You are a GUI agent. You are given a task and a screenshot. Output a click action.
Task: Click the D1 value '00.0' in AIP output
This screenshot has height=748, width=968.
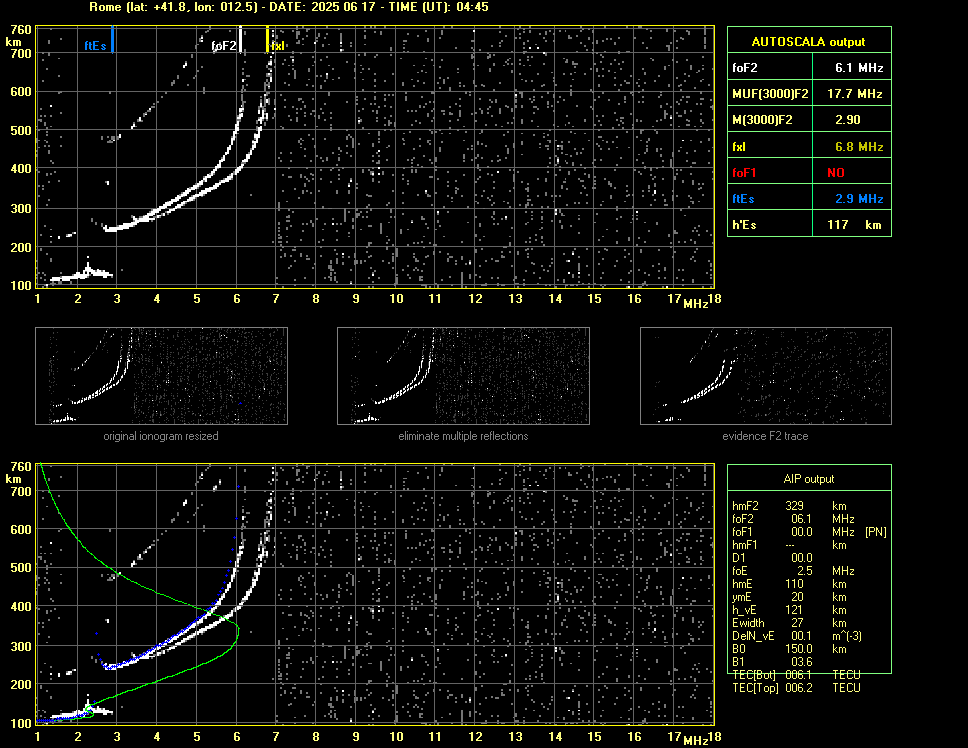click(802, 558)
